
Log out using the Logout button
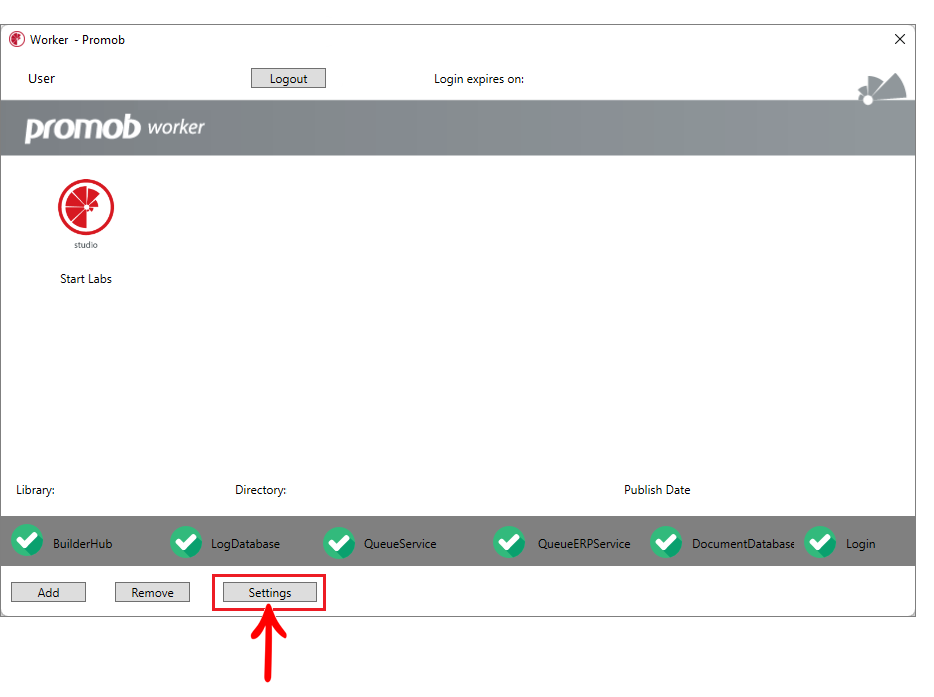tap(288, 78)
